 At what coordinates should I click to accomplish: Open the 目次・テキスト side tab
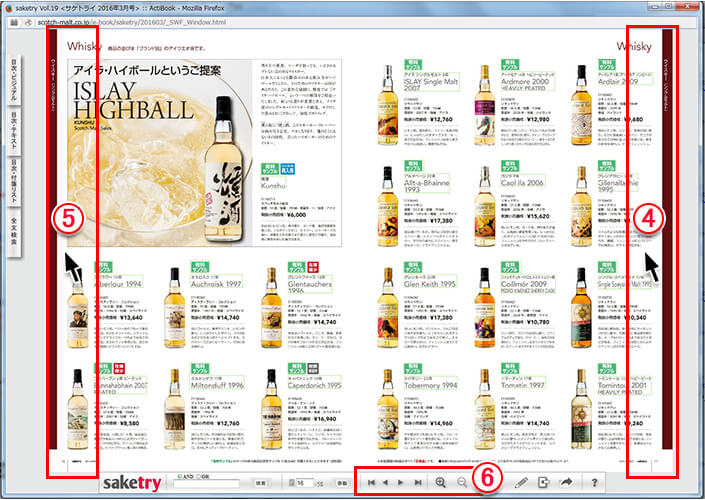[14, 130]
